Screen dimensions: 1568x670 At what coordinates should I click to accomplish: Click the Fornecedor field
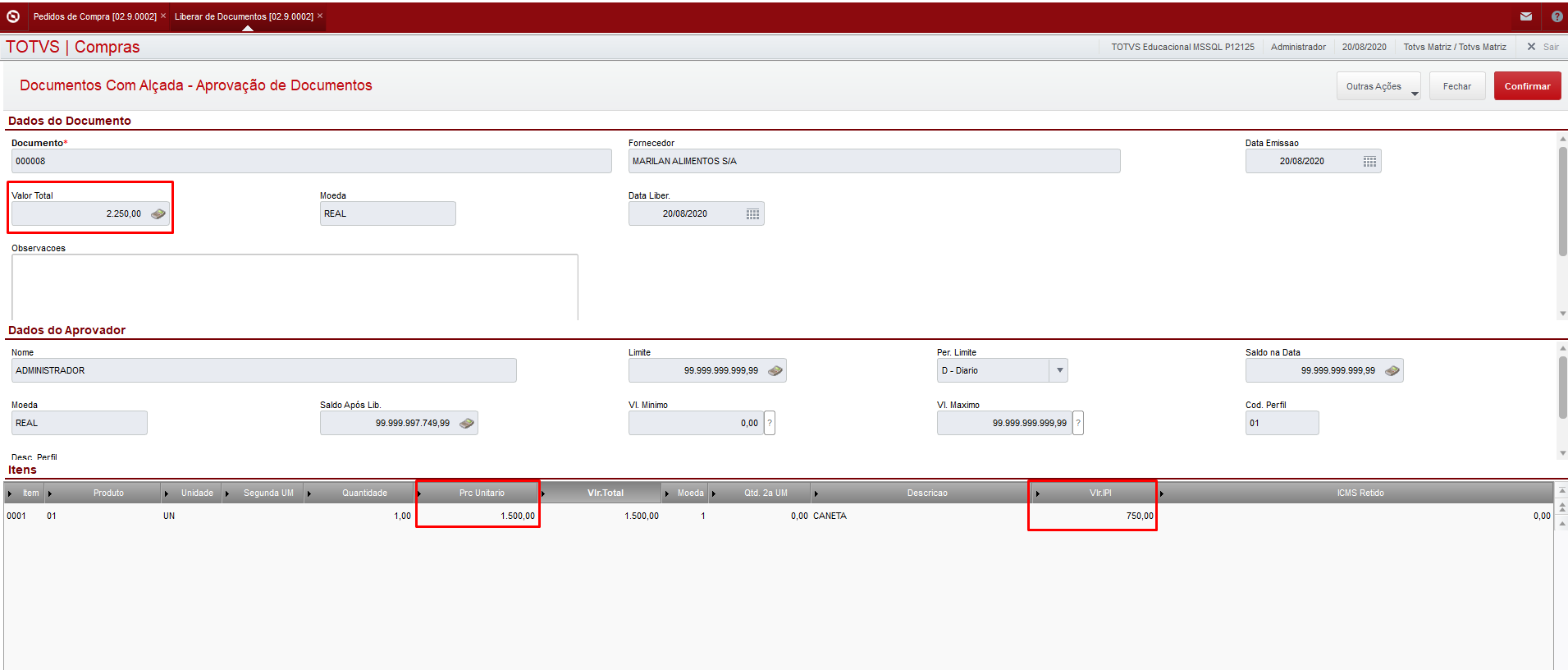(x=874, y=161)
